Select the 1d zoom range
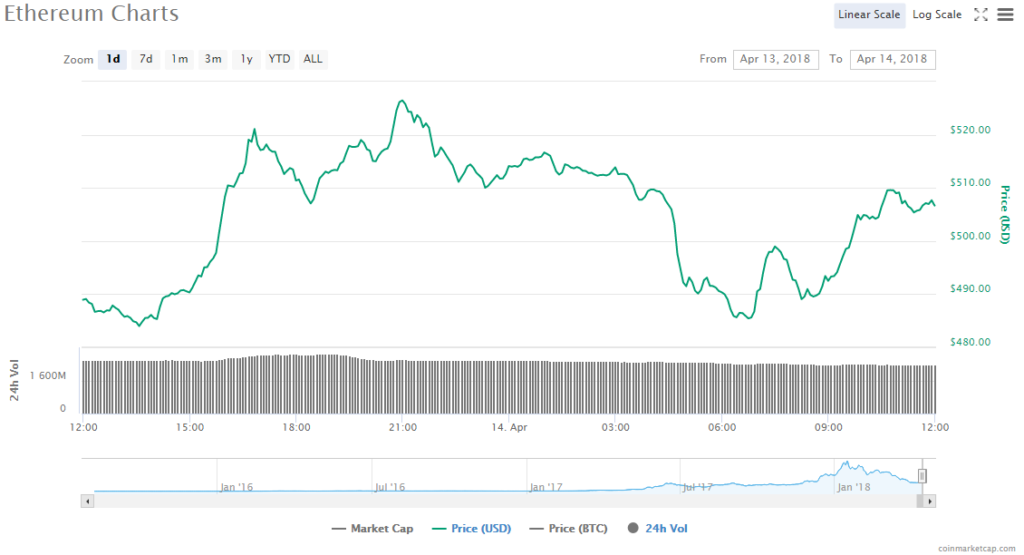 tap(113, 59)
